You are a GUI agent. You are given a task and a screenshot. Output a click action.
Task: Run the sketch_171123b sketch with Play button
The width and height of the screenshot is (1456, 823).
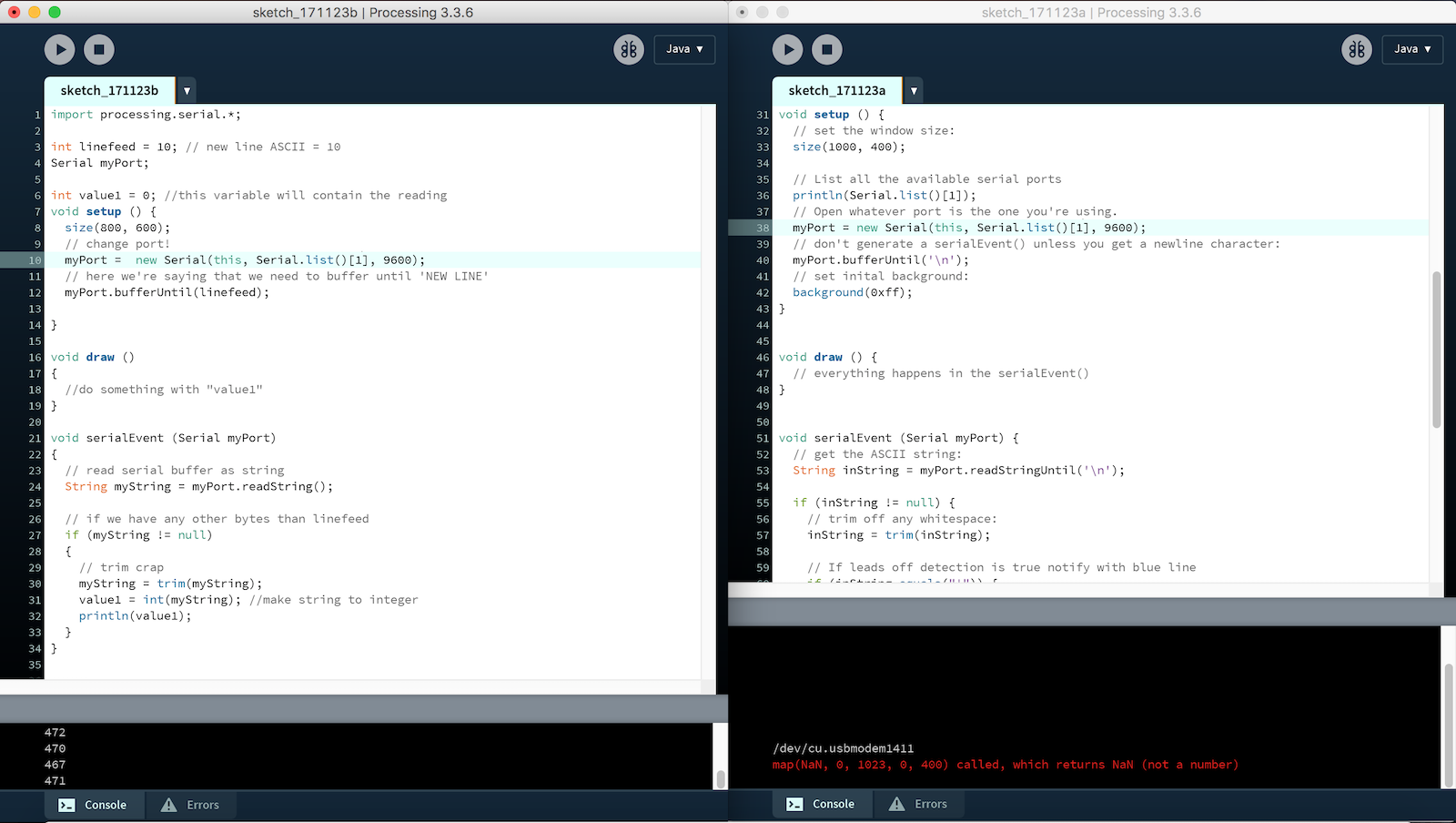60,49
